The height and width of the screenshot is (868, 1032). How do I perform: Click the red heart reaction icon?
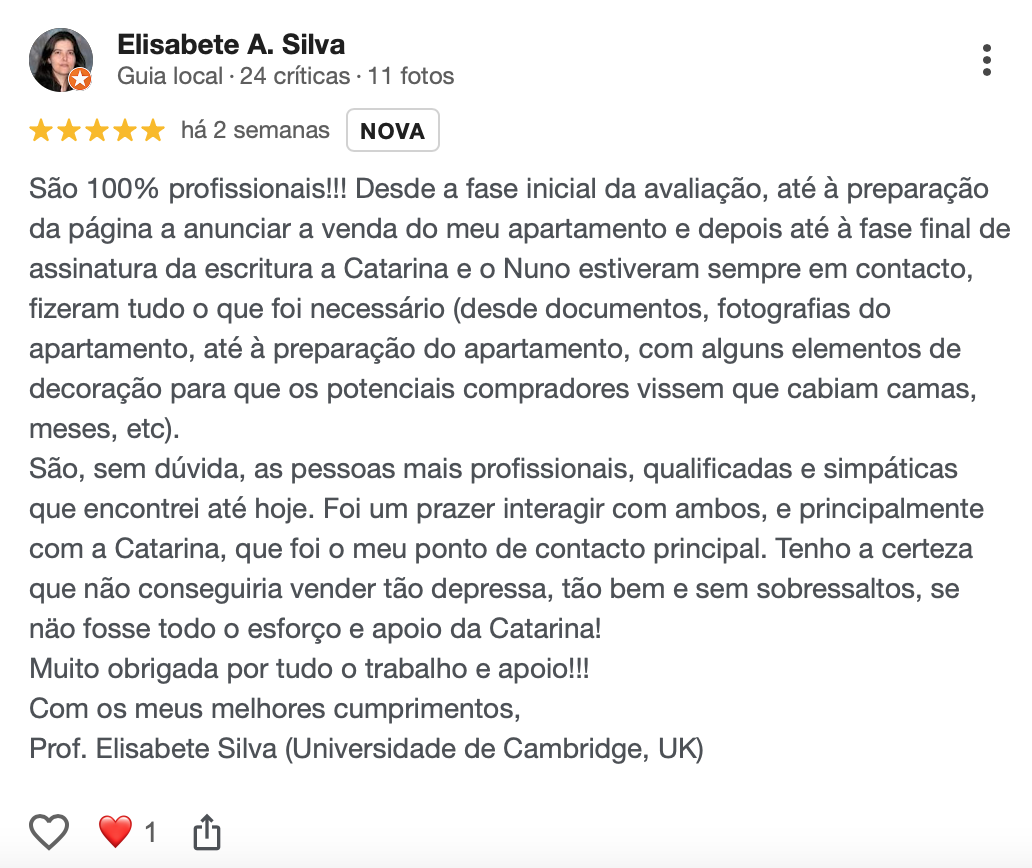pyautogui.click(x=115, y=831)
